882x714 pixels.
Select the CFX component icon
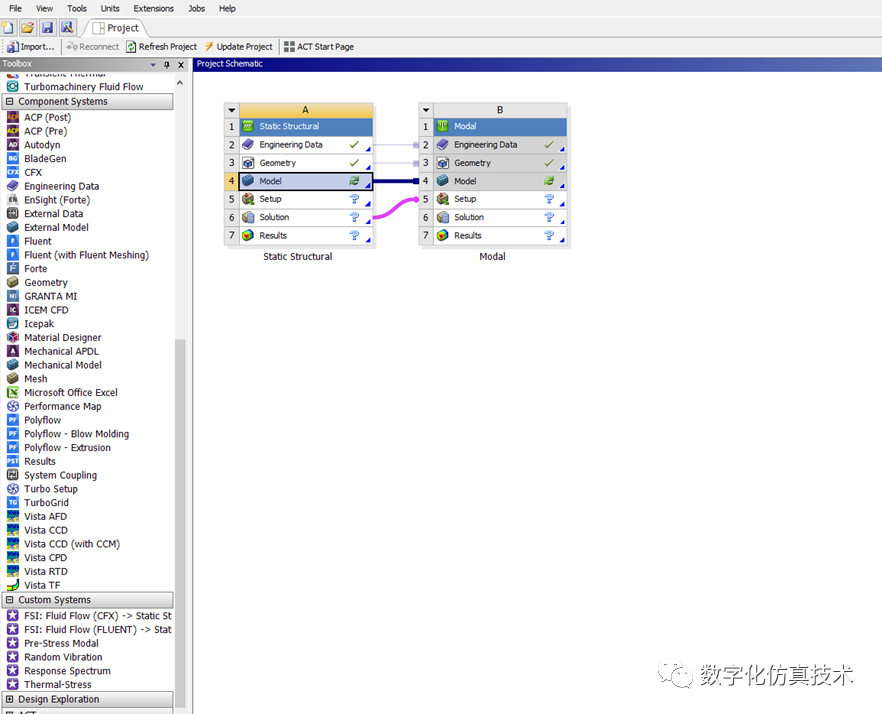point(12,172)
